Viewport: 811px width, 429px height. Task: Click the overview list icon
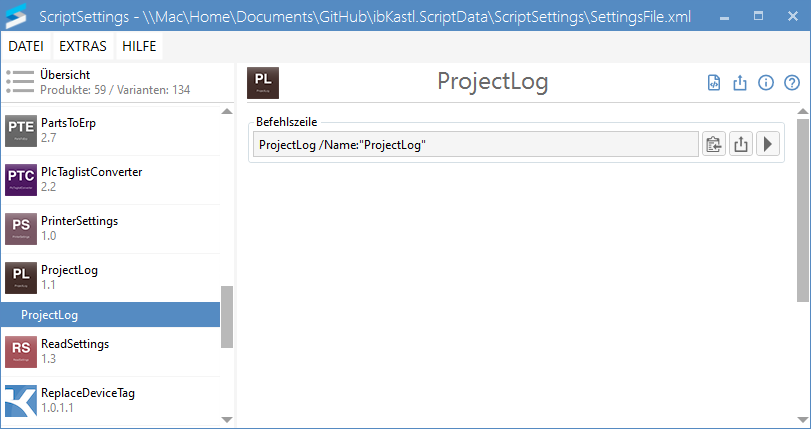click(19, 82)
